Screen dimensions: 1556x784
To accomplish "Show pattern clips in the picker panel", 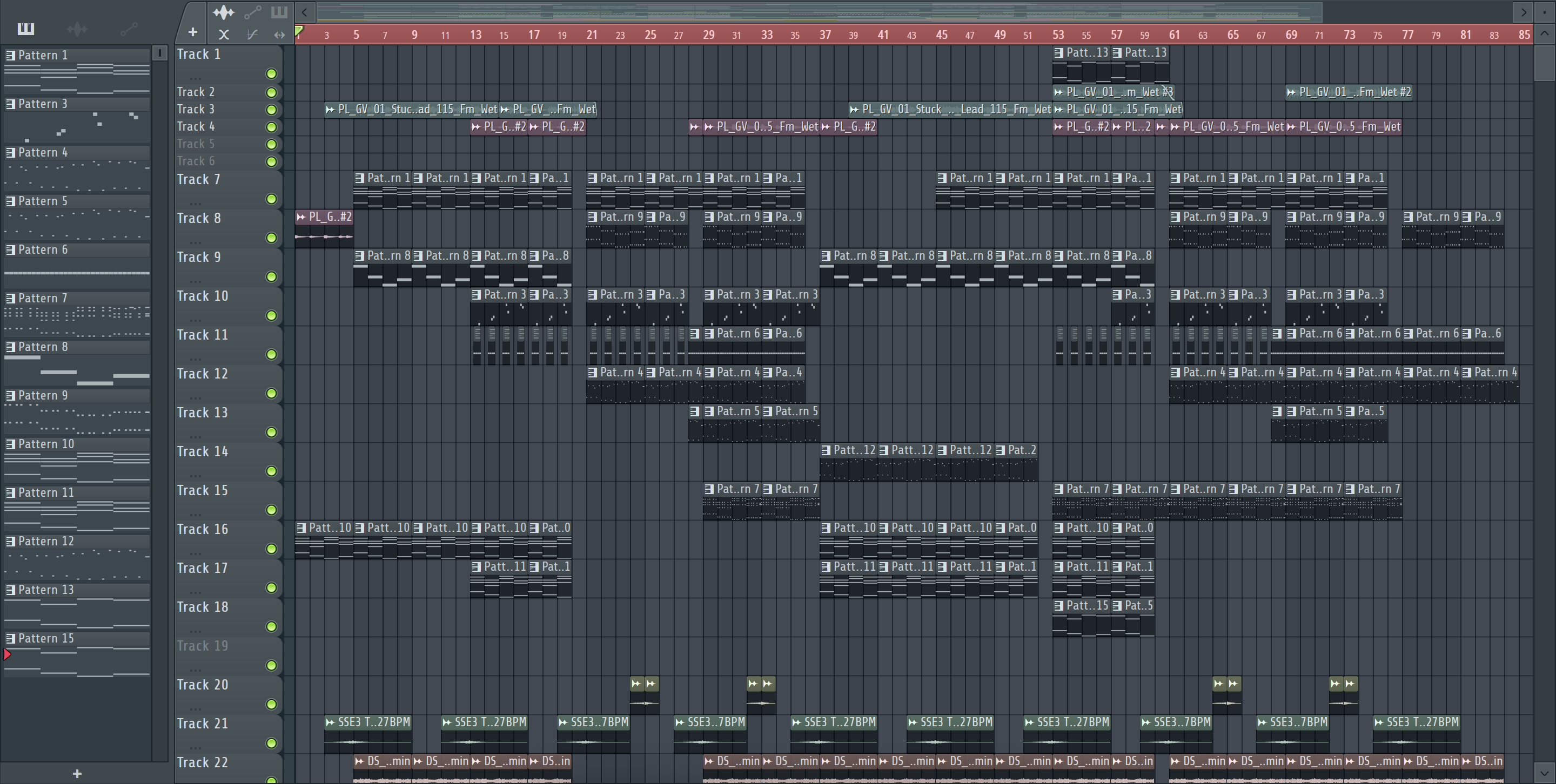I will (x=26, y=29).
